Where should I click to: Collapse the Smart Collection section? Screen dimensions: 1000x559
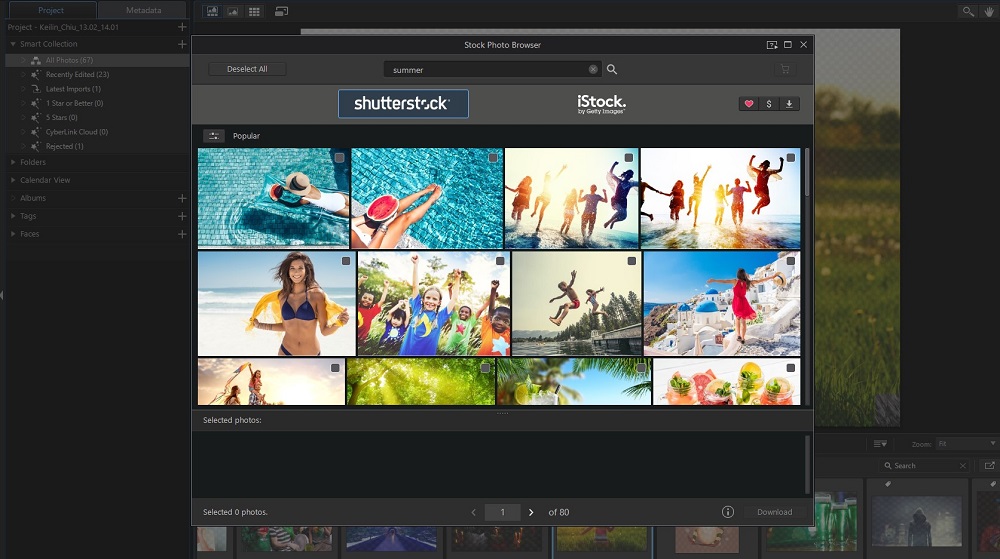pyautogui.click(x=13, y=44)
